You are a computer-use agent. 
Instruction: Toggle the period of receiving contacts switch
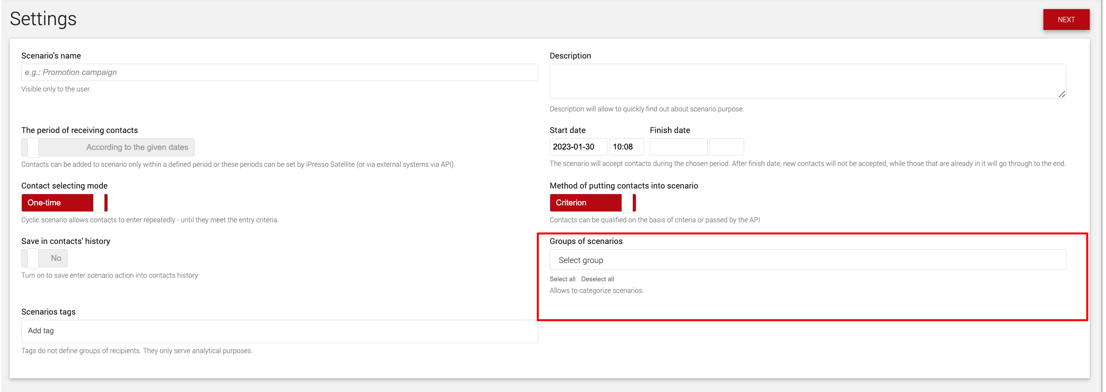(x=108, y=147)
